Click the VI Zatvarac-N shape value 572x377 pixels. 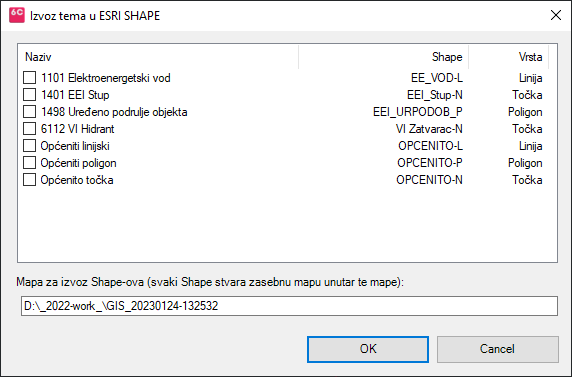(x=429, y=129)
